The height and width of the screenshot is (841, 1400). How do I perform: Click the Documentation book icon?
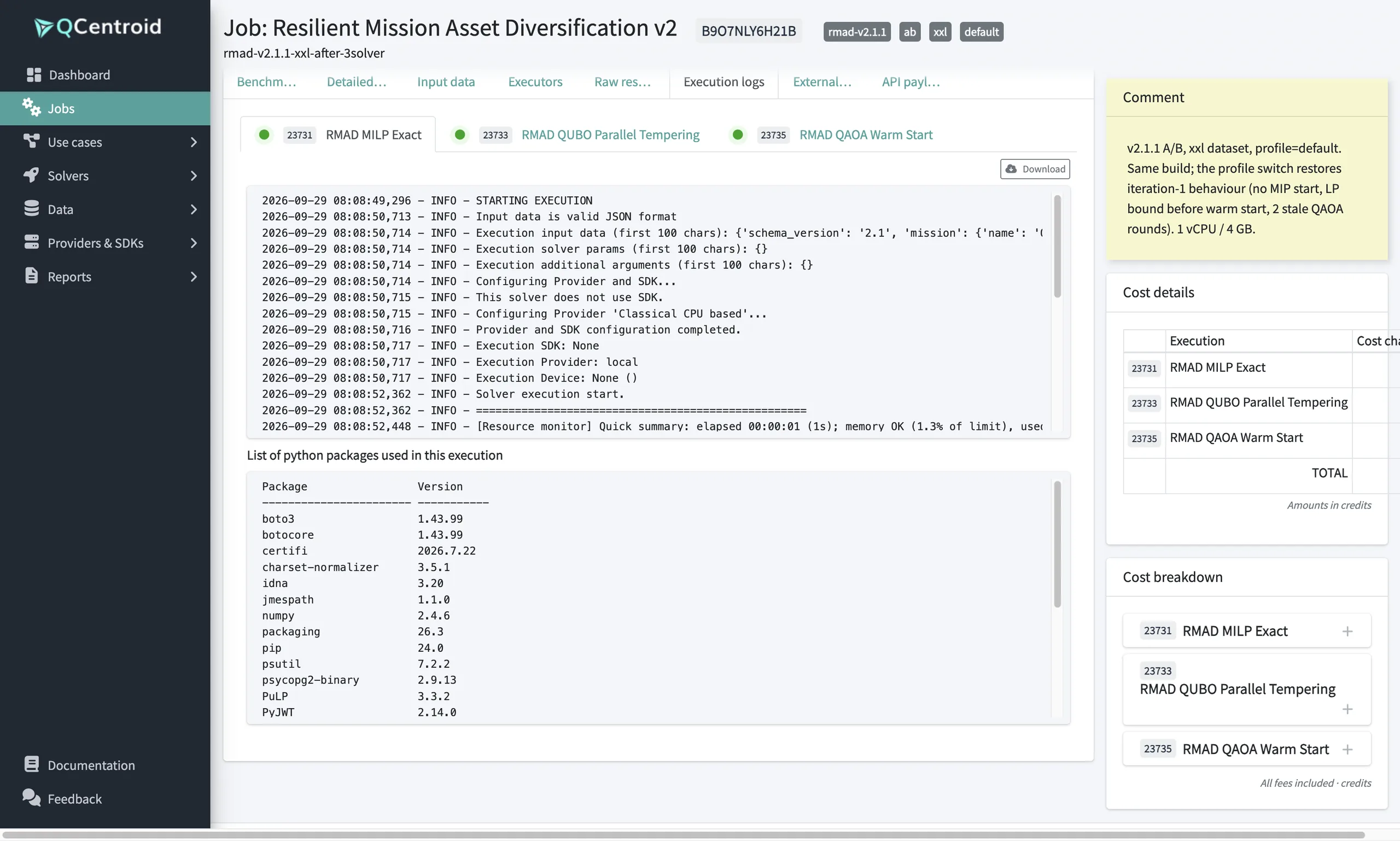pyautogui.click(x=32, y=764)
